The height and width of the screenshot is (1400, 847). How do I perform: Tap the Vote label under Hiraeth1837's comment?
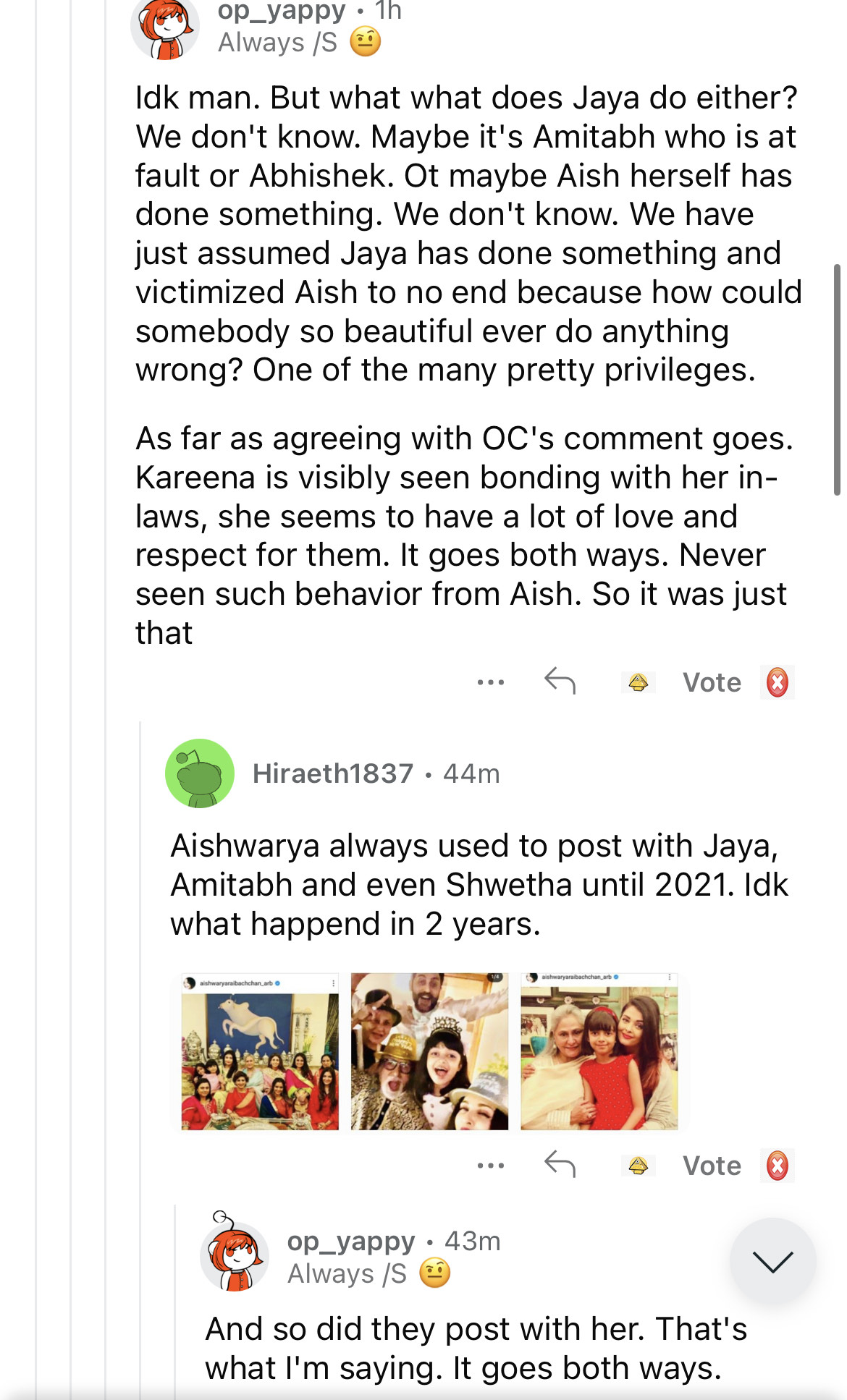click(712, 1166)
